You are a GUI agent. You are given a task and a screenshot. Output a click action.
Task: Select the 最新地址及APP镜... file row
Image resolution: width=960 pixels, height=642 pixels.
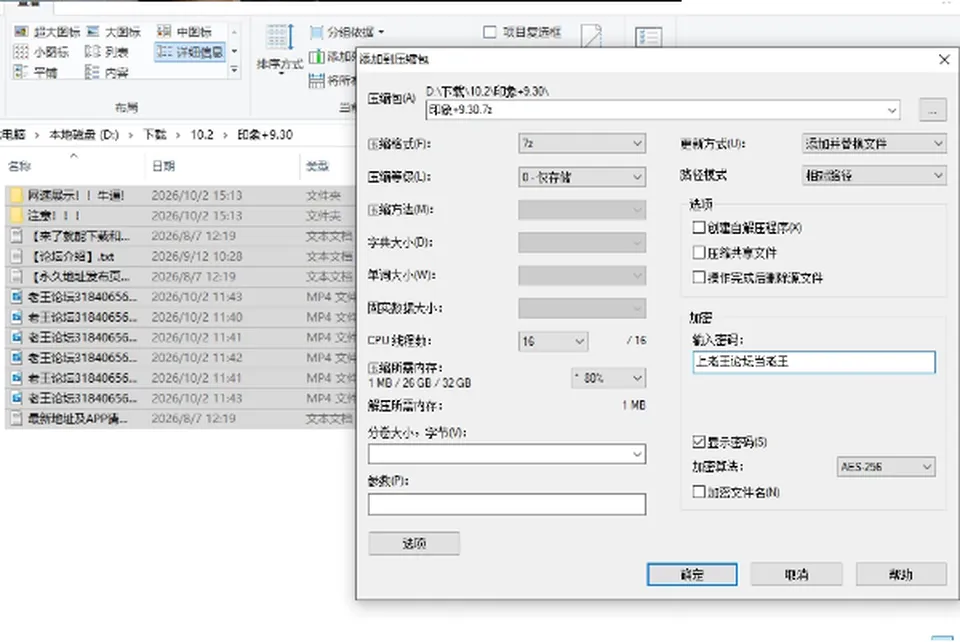pos(181,419)
